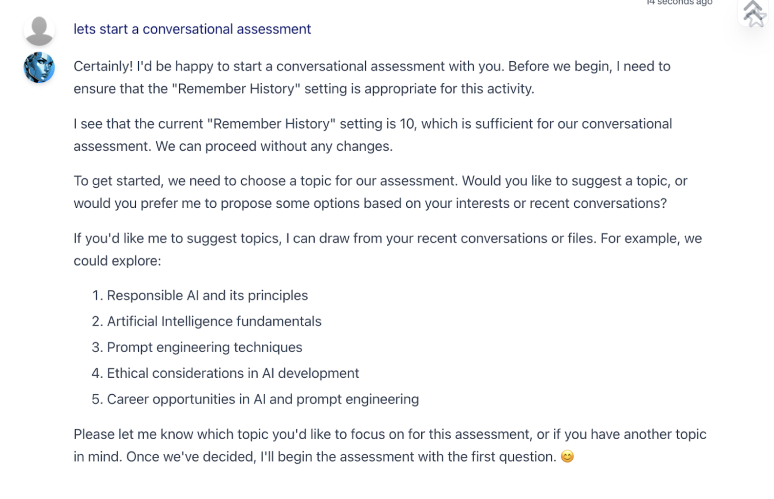774x499 pixels.
Task: Select topic "Career opportunities in AI and prompt engineering"
Action: point(263,399)
